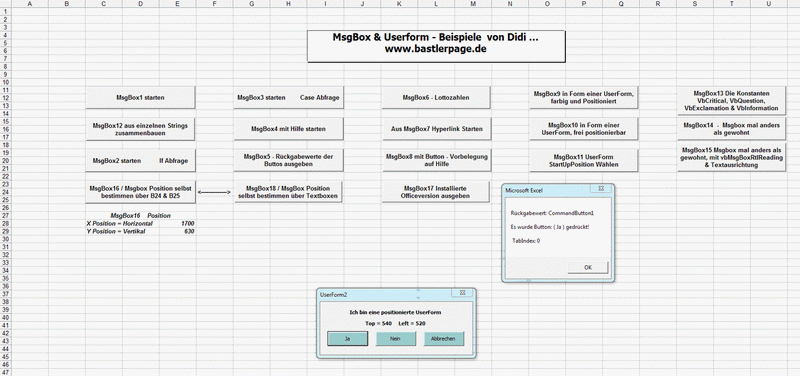Run MsgBox14 Msgbox mal anders als gewohnt
The image size is (800, 376).
(732, 129)
